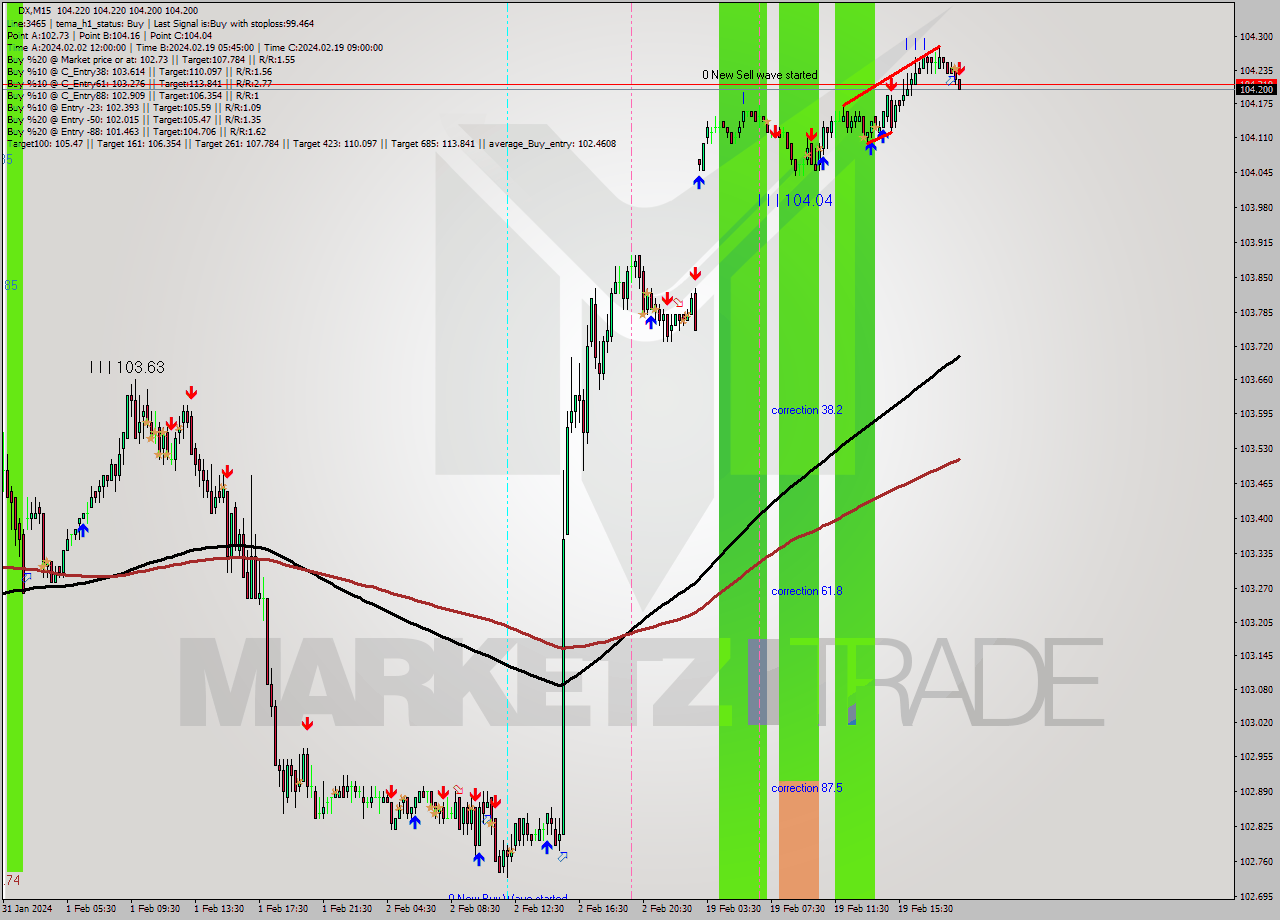Select the '| | | 103.63' peak label

(x=127, y=367)
